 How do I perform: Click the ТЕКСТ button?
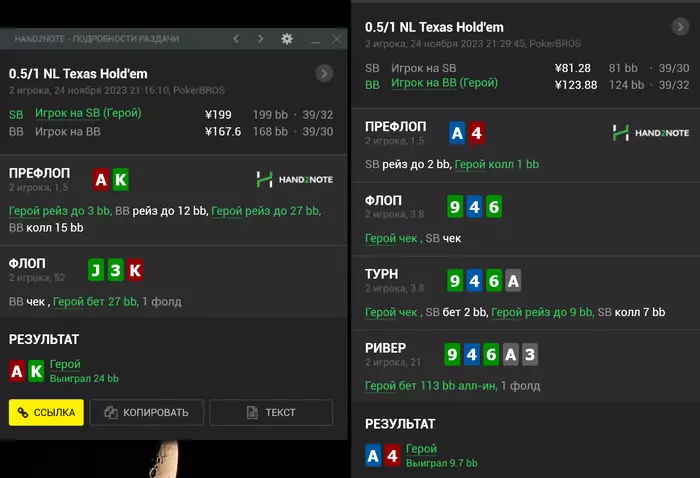tap(271, 412)
